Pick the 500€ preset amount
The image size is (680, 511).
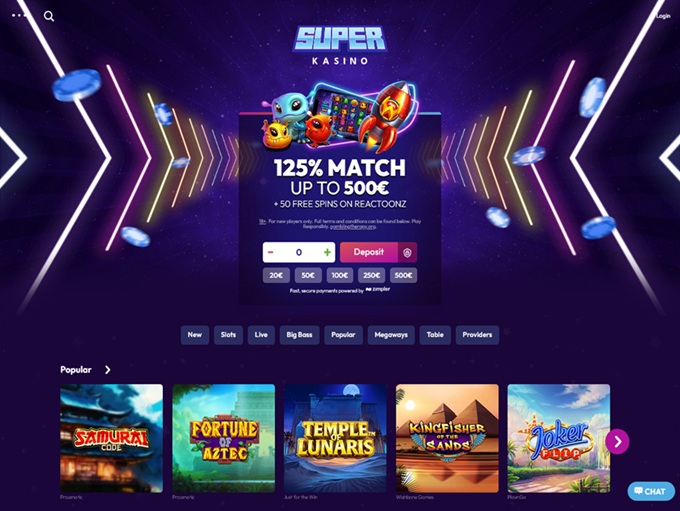point(403,275)
